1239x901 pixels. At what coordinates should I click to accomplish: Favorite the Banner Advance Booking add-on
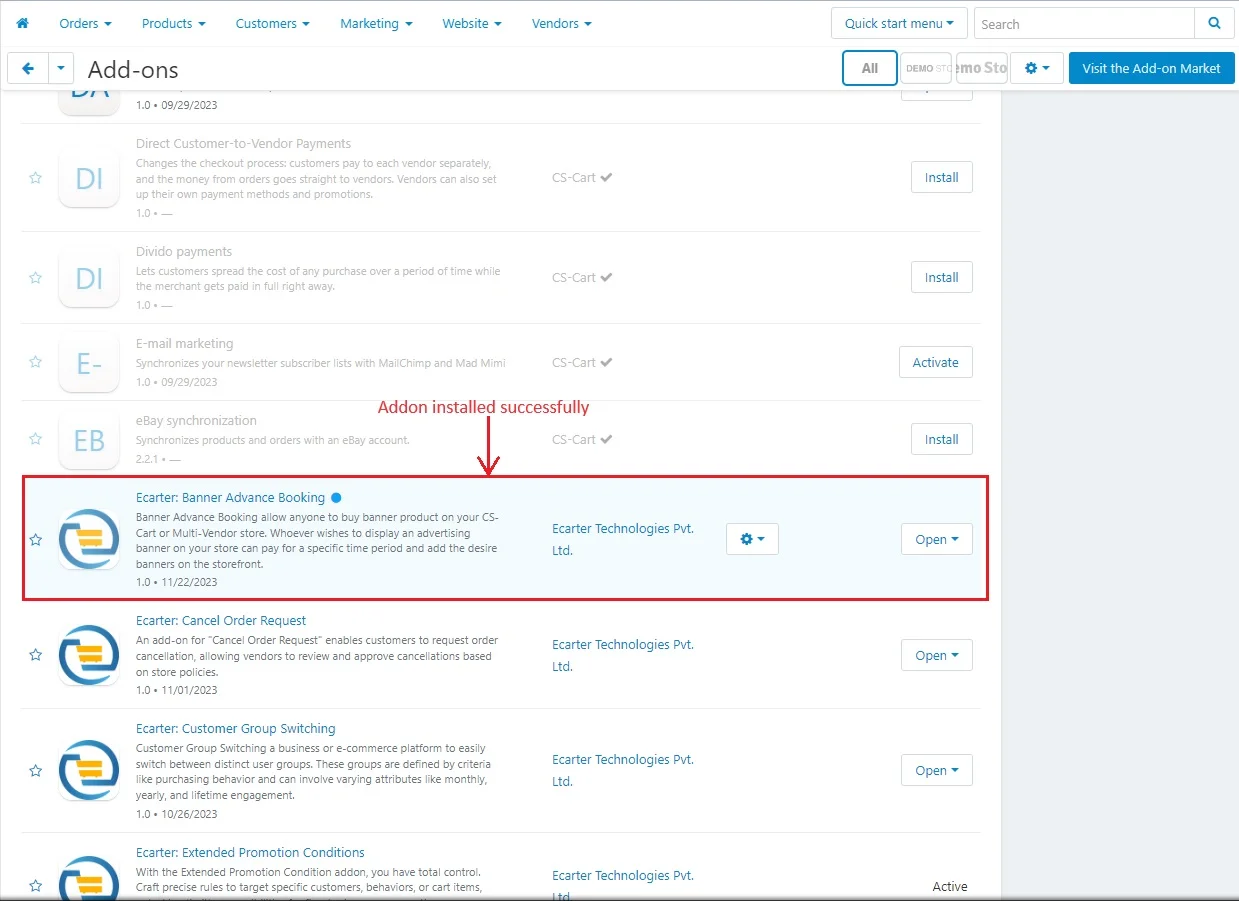click(36, 540)
